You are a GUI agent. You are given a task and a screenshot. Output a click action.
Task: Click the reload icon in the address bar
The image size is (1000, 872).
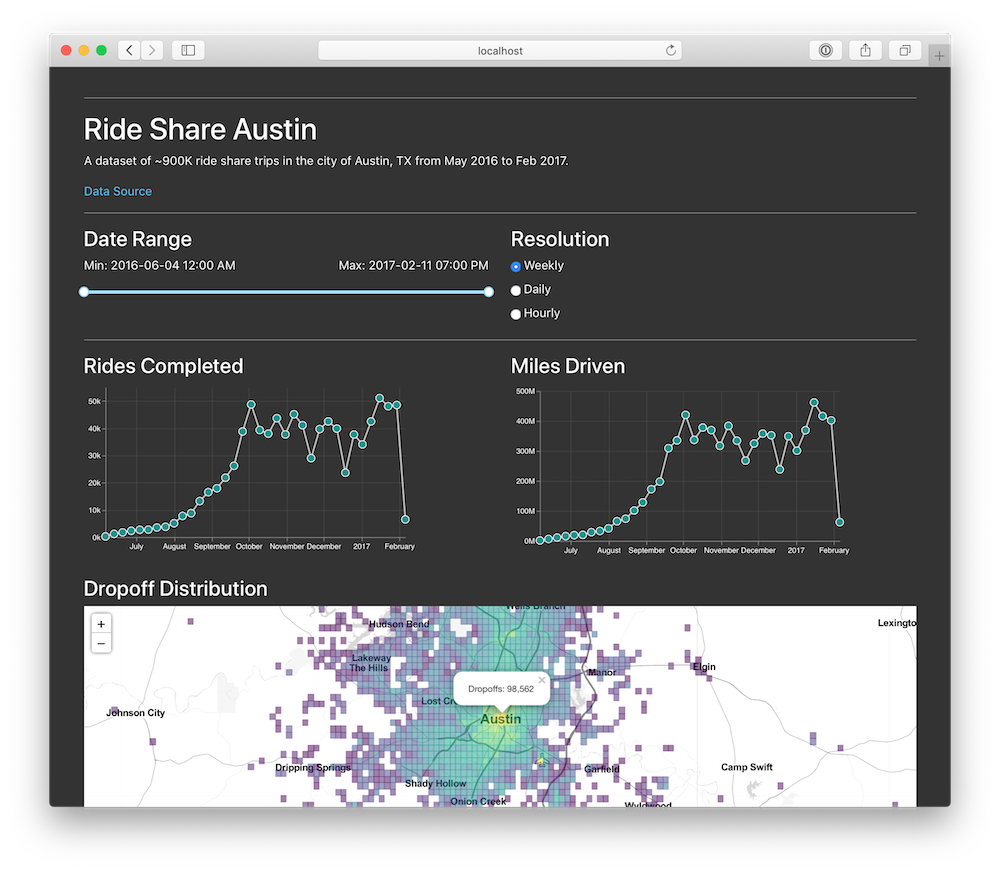[670, 50]
